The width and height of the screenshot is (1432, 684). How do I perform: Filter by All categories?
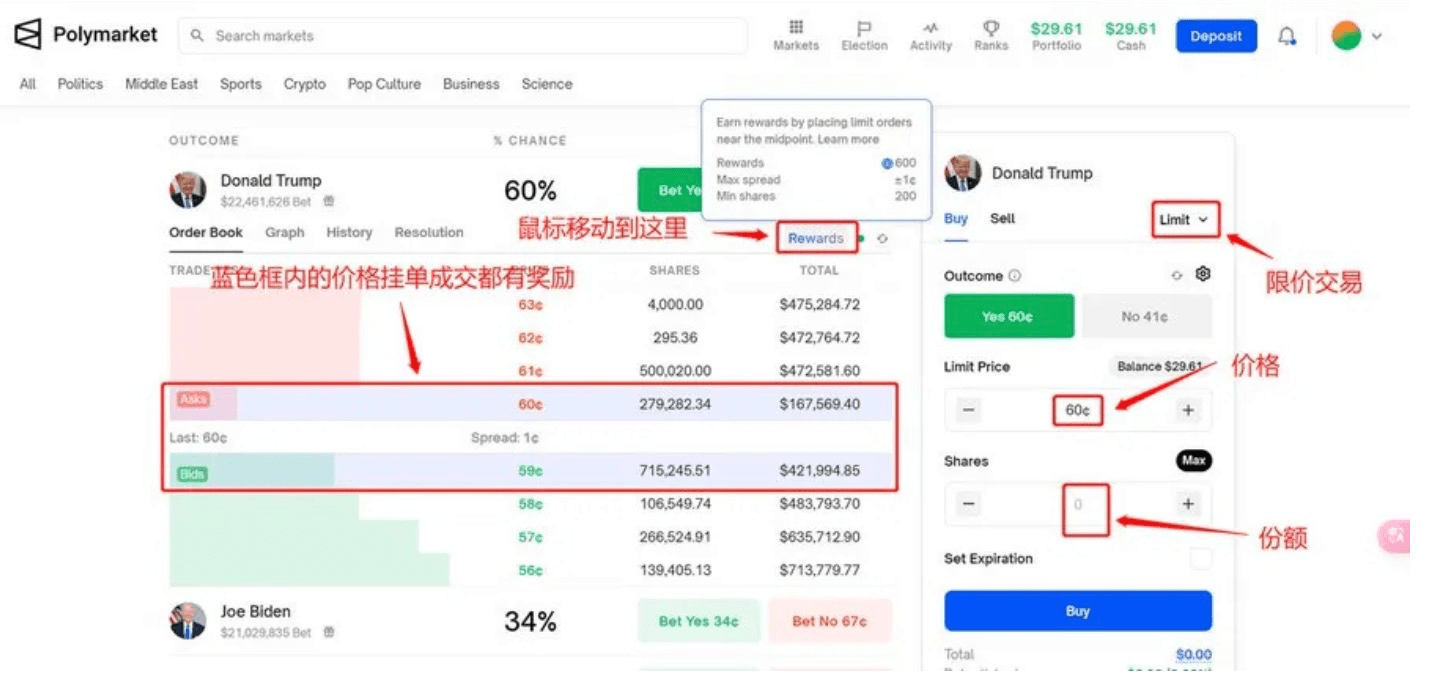[x=28, y=84]
